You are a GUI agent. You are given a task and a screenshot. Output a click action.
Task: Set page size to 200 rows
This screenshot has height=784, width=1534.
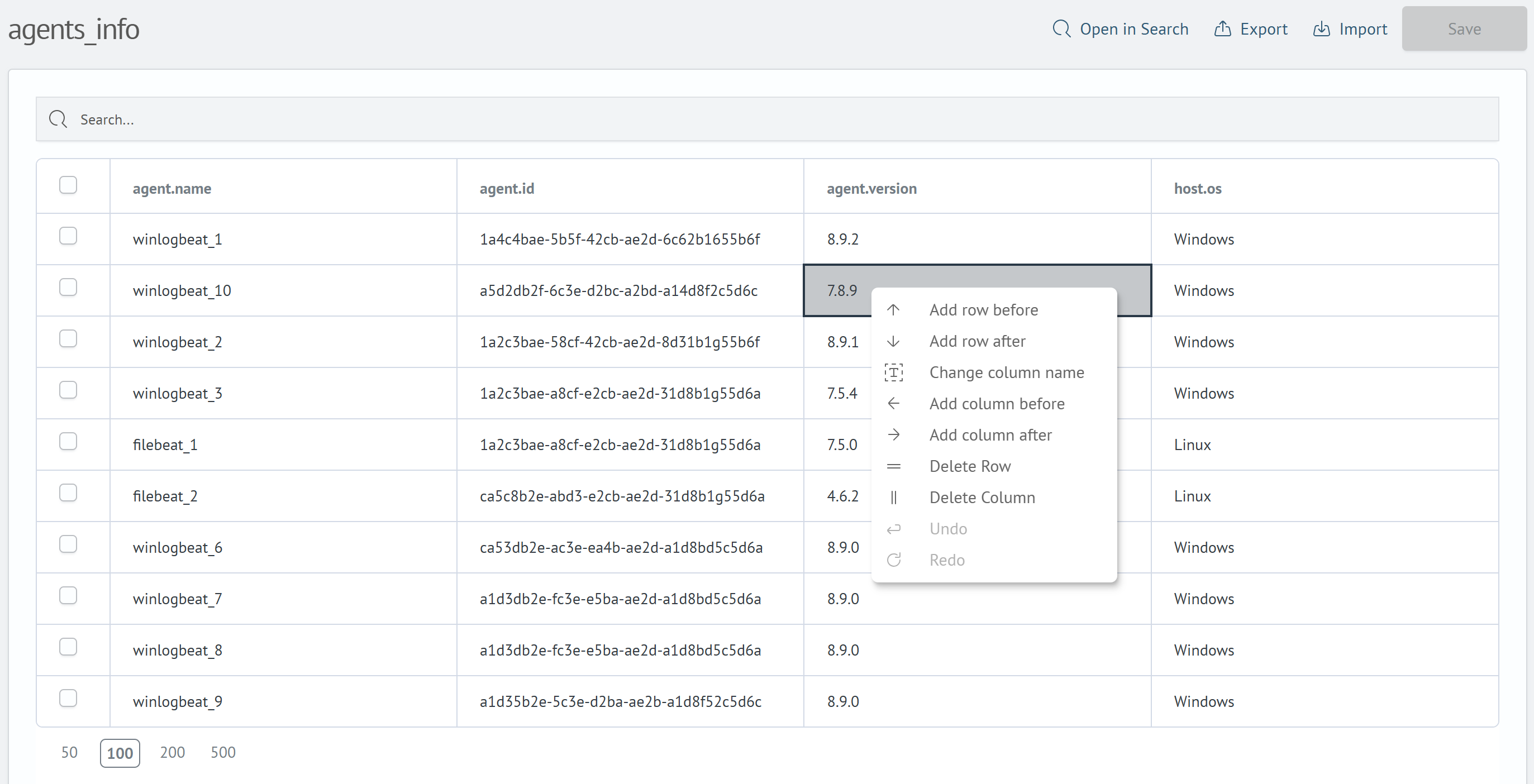click(x=172, y=752)
